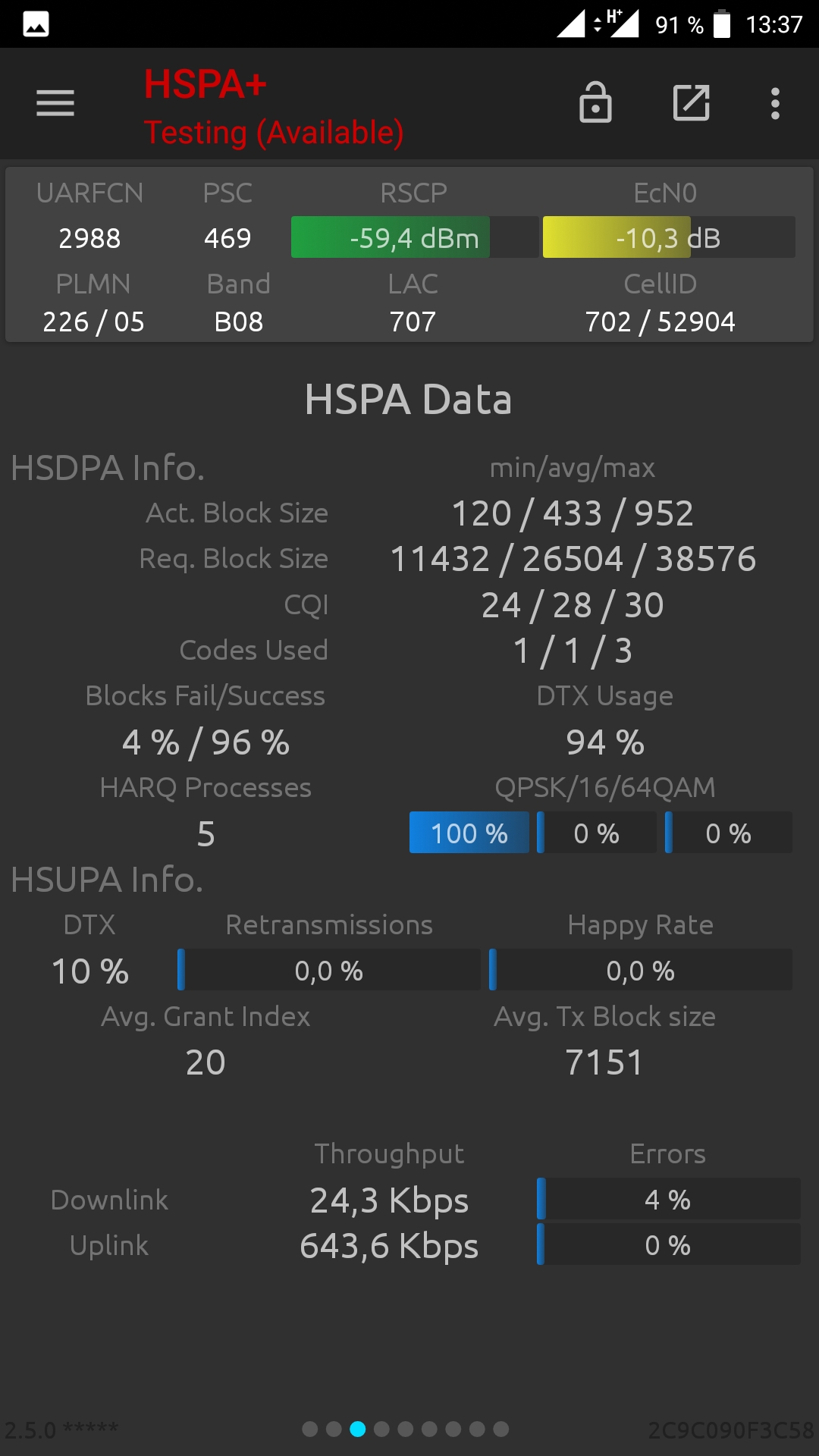Image resolution: width=819 pixels, height=1456 pixels.
Task: Tap the CellID value 702 / 52904
Action: click(661, 322)
